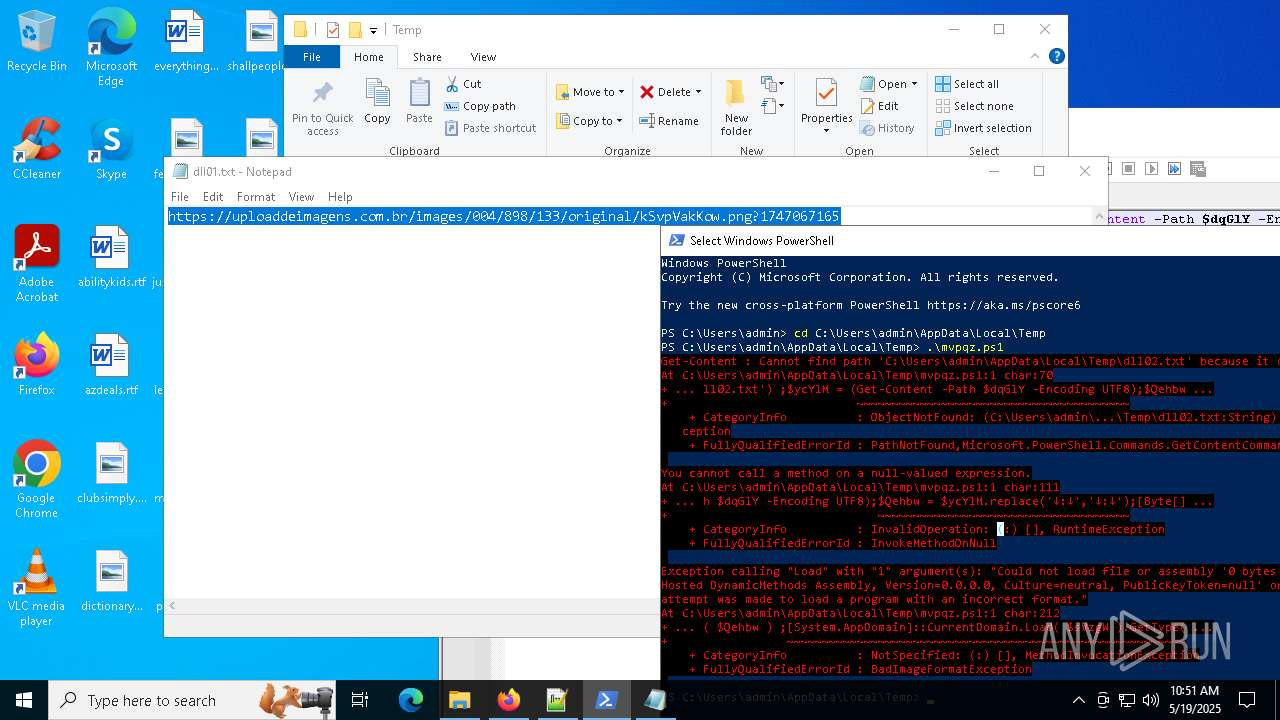
Task: Choose Paste shortcut in the Clipboard group
Action: (x=490, y=128)
